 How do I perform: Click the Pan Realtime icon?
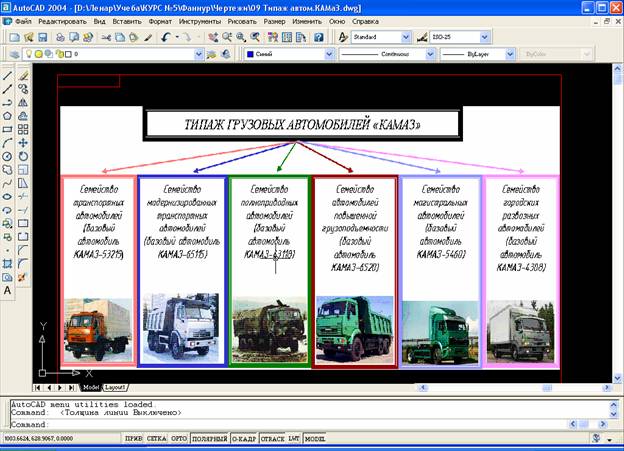point(213,37)
